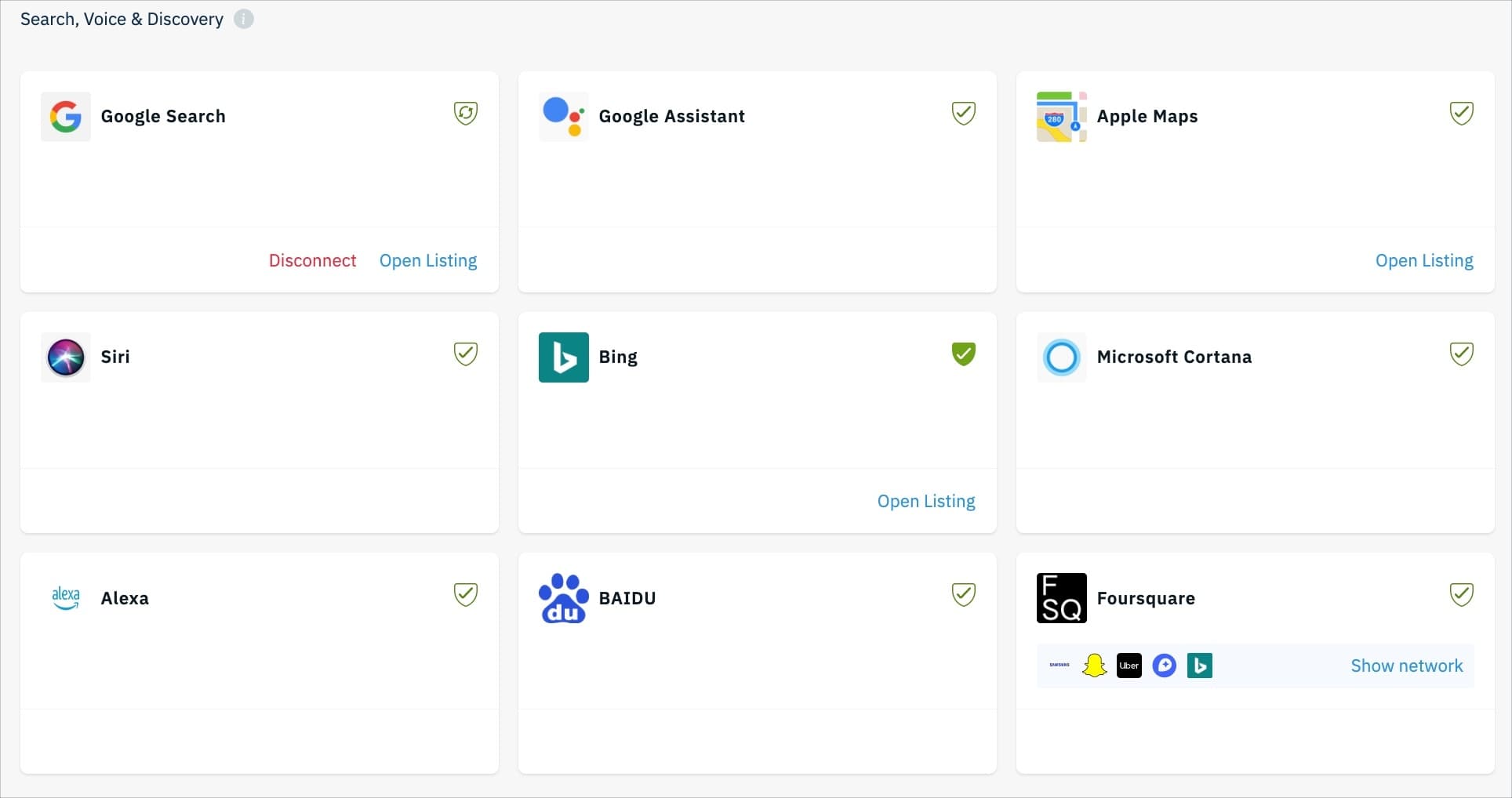This screenshot has width=1512, height=798.
Task: Open Listing for Google Search
Action: [428, 260]
